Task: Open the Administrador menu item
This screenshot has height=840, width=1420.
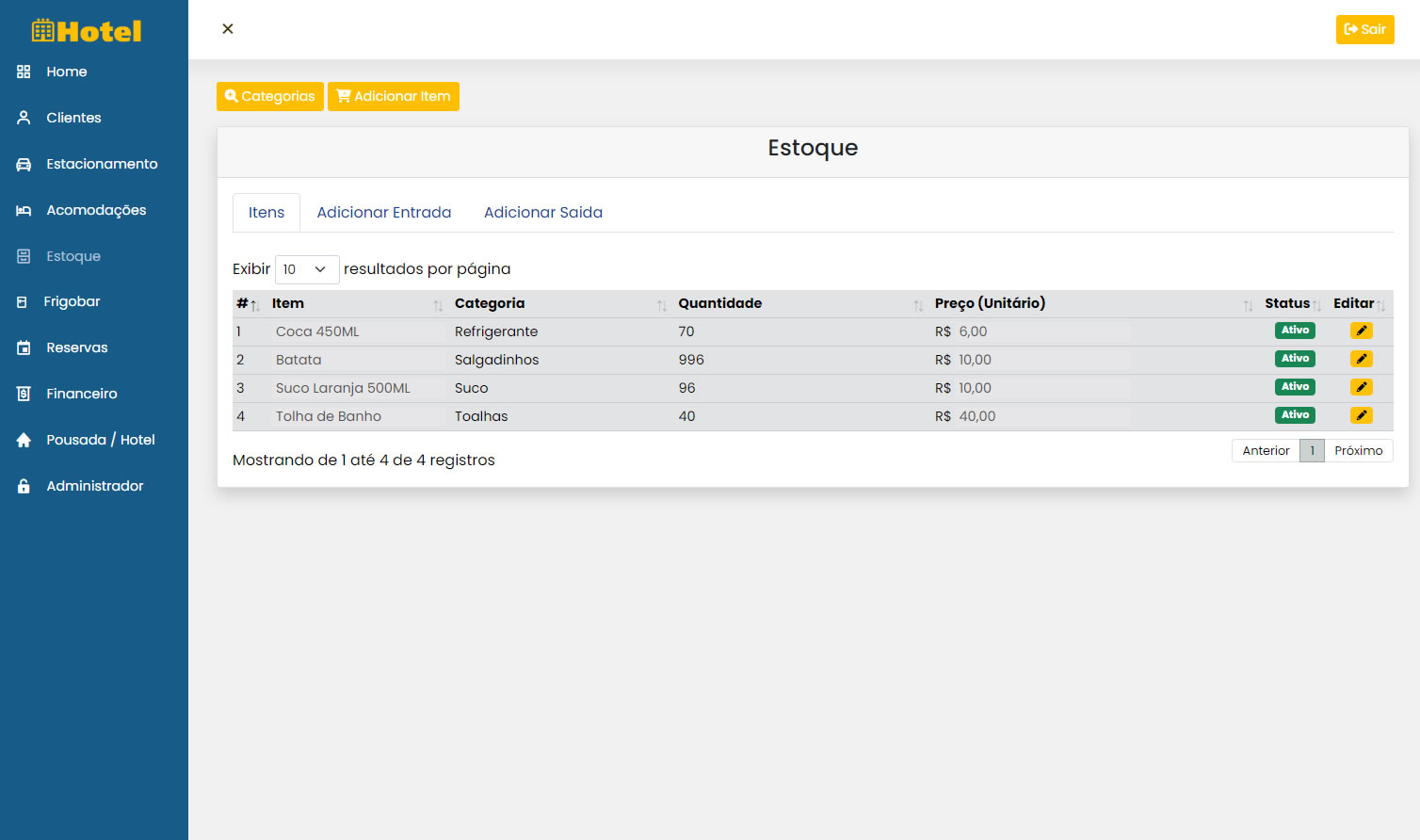Action: (94, 486)
